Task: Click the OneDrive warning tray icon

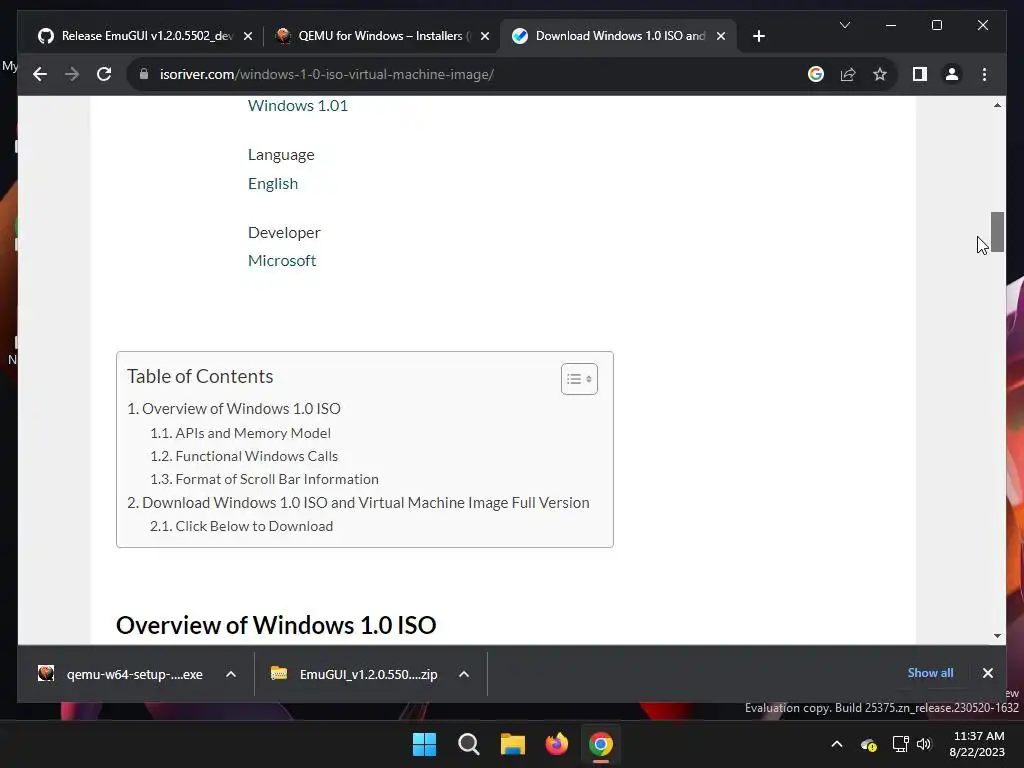Action: [869, 744]
